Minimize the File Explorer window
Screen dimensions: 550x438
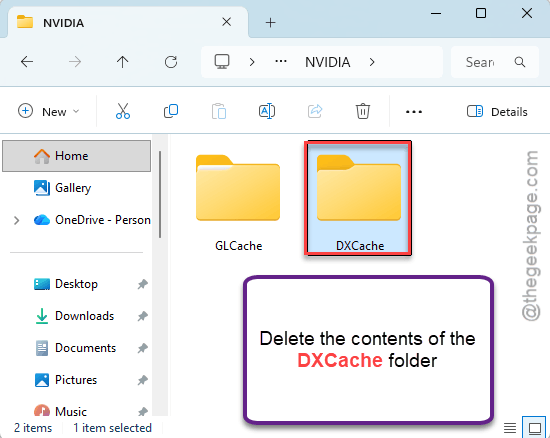pos(436,14)
